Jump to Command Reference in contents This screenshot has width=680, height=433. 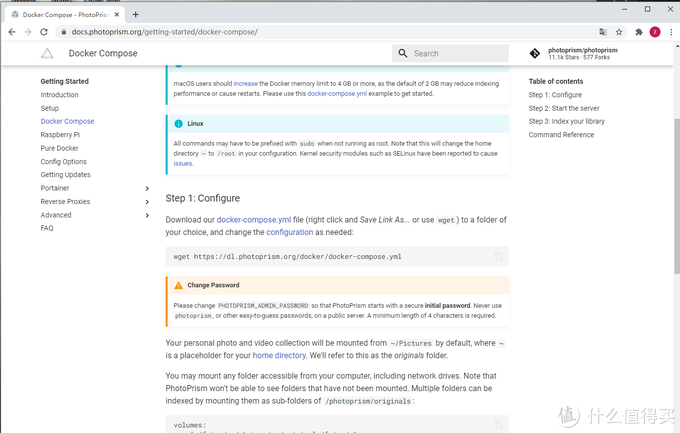561,134
